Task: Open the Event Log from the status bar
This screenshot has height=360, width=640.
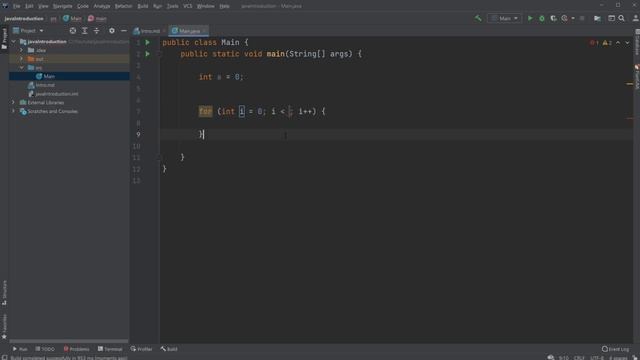Action: click(616, 349)
